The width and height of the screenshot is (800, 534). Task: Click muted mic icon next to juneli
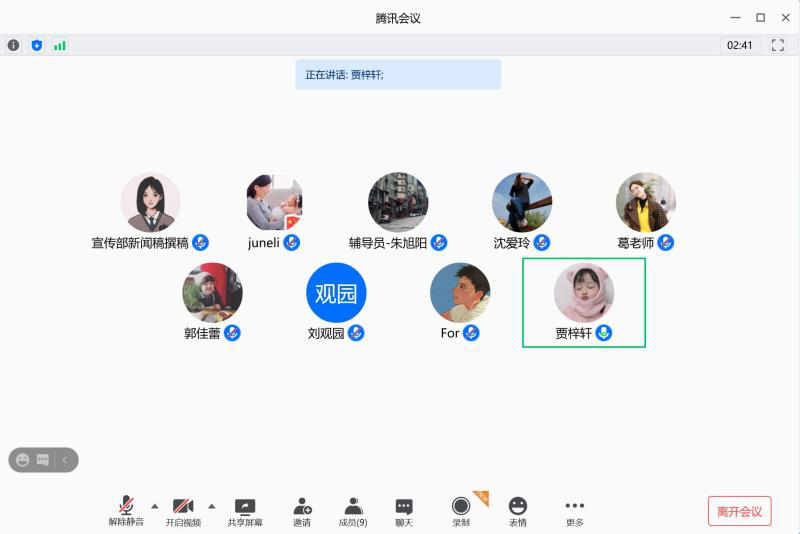[291, 242]
